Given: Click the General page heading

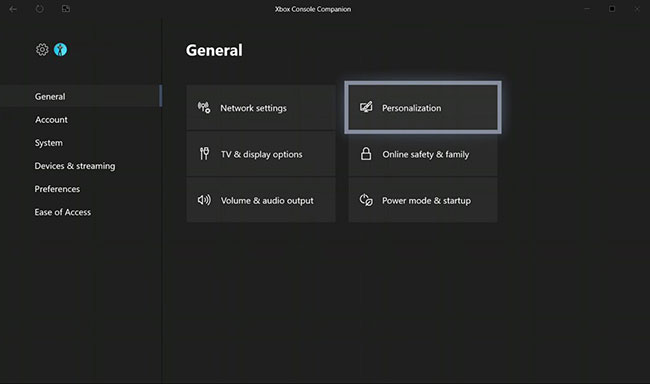Looking at the screenshot, I should click(x=214, y=51).
